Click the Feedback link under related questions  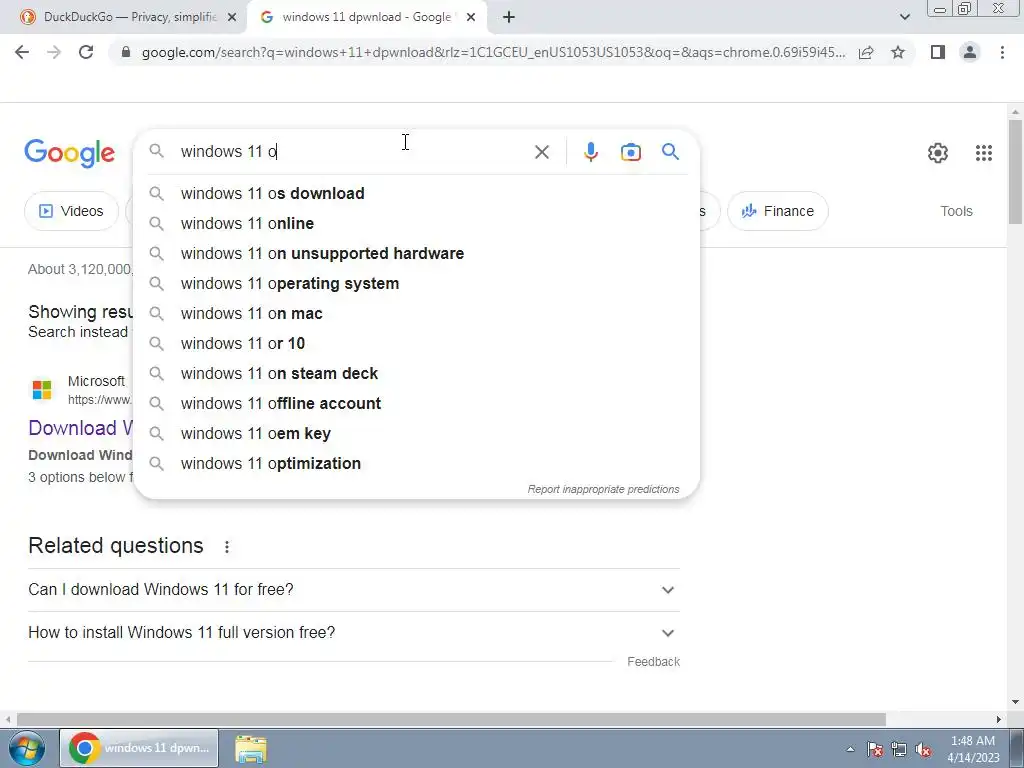[x=653, y=662]
